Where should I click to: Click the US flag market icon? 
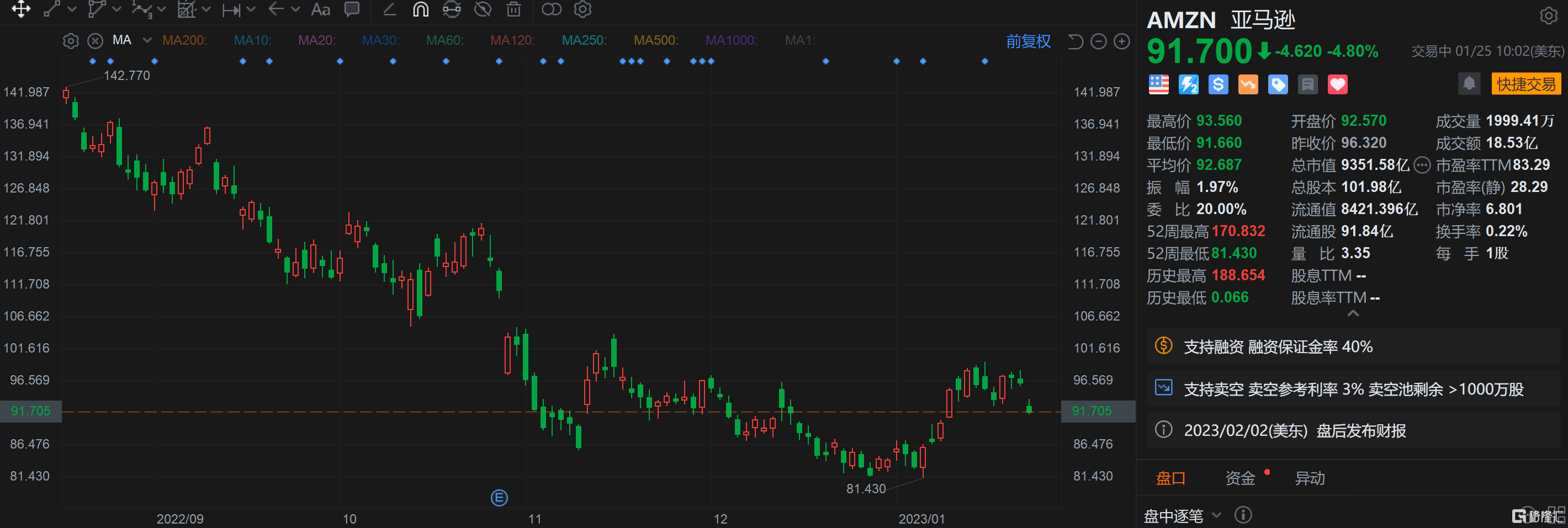click(1158, 84)
